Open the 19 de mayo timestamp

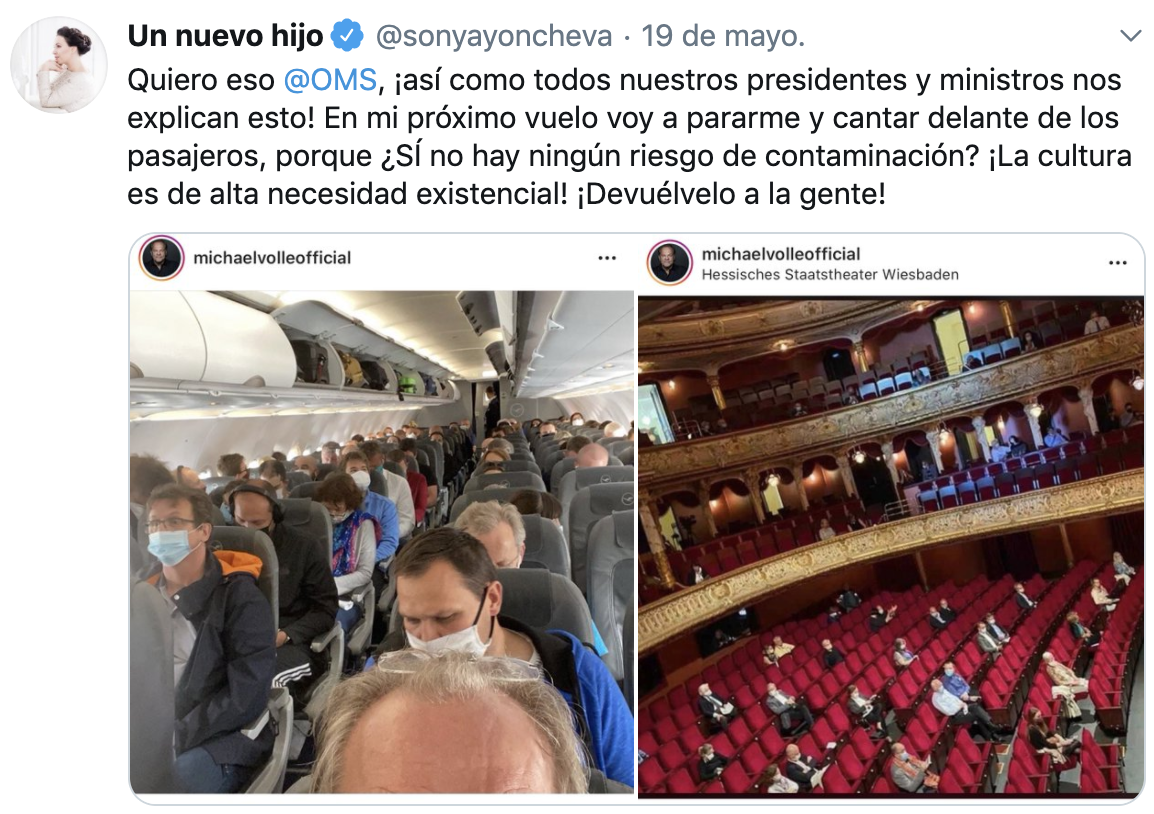pos(723,35)
